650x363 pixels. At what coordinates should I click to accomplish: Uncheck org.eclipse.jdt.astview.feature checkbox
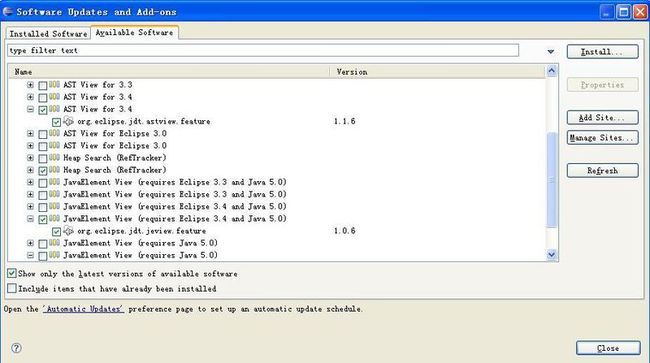pos(56,122)
